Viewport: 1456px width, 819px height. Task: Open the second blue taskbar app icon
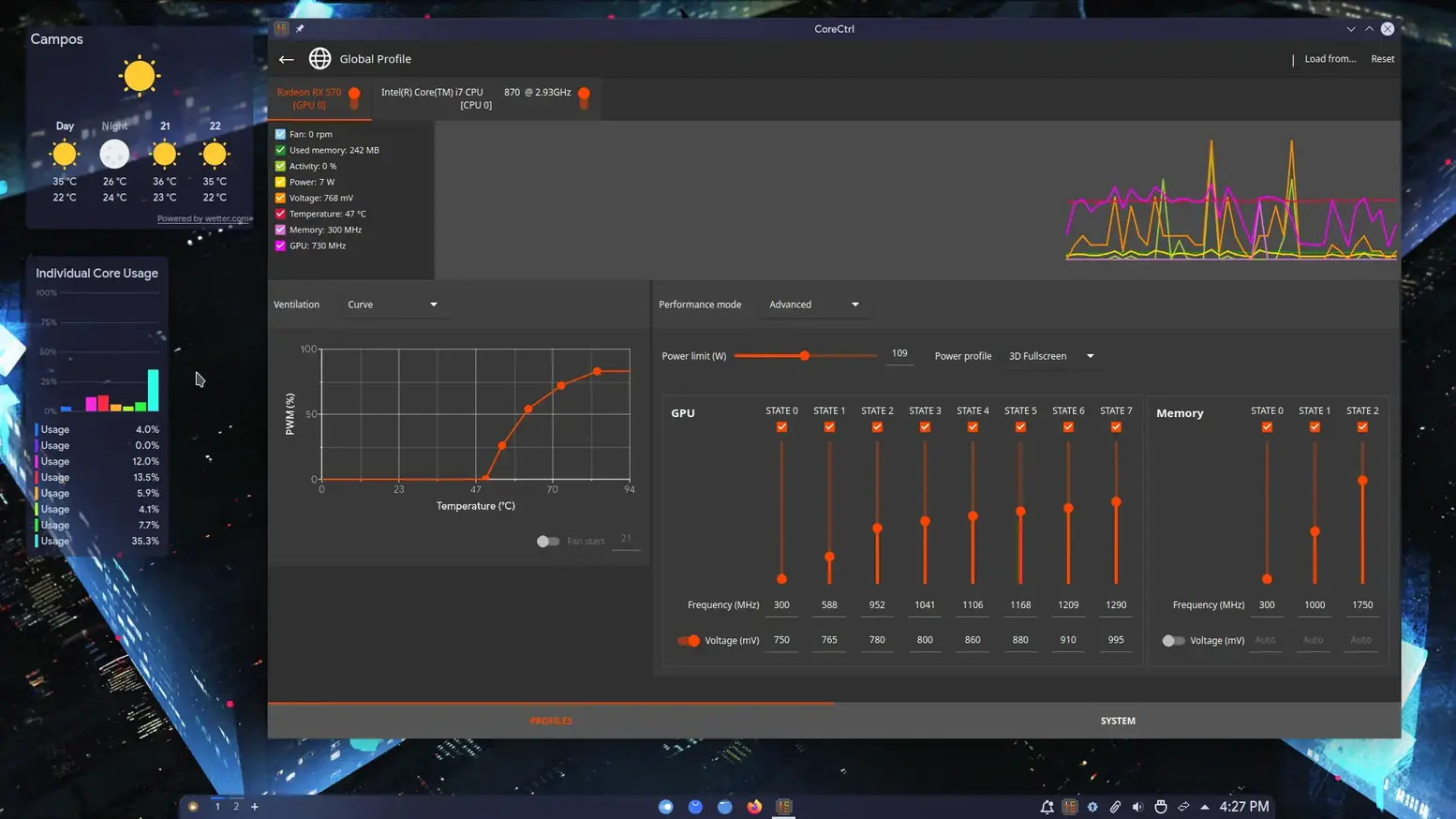(695, 806)
